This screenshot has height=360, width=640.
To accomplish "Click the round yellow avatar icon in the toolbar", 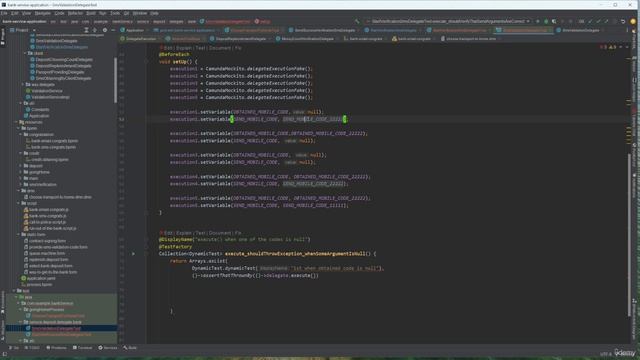I will click(633, 21).
